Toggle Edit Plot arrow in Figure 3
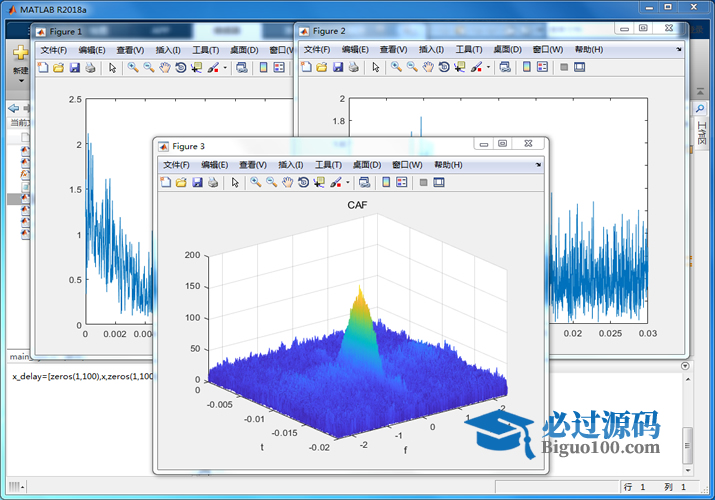Screen dimensions: 715x500 click(235, 183)
